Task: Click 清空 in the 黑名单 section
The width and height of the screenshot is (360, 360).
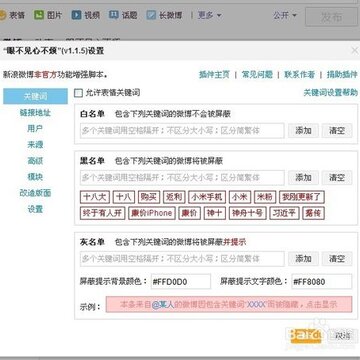Action: [x=337, y=178]
